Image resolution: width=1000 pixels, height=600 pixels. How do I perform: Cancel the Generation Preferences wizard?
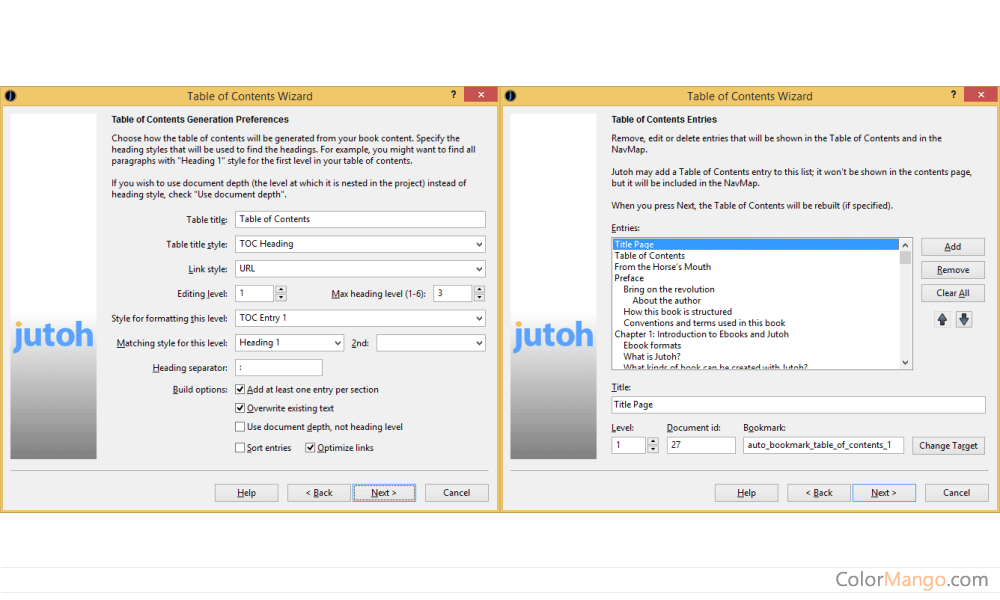(457, 493)
